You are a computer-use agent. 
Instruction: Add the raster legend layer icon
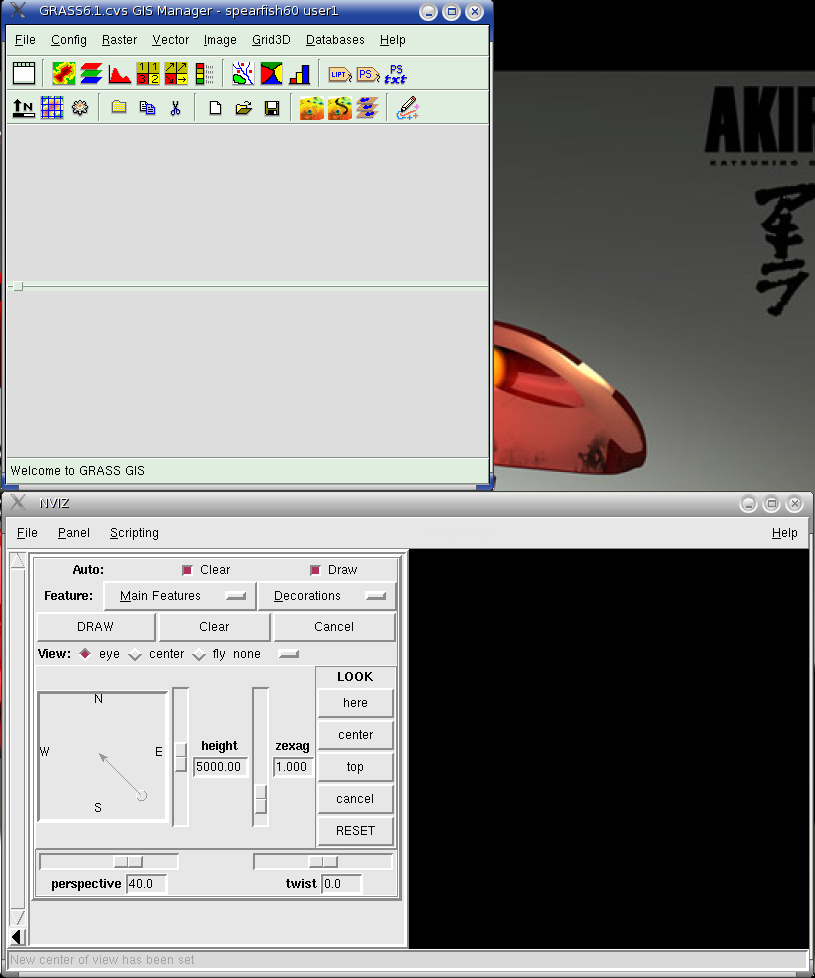(204, 74)
